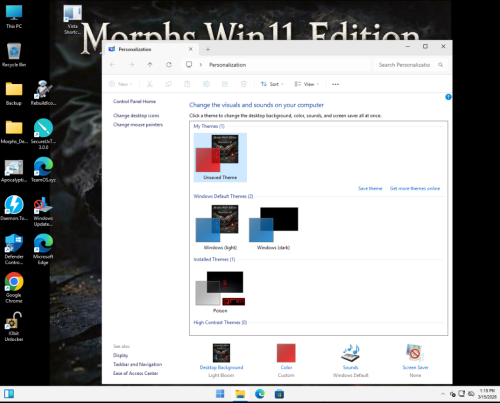Open the Display link under See also
This screenshot has width=500, height=403.
(120, 355)
